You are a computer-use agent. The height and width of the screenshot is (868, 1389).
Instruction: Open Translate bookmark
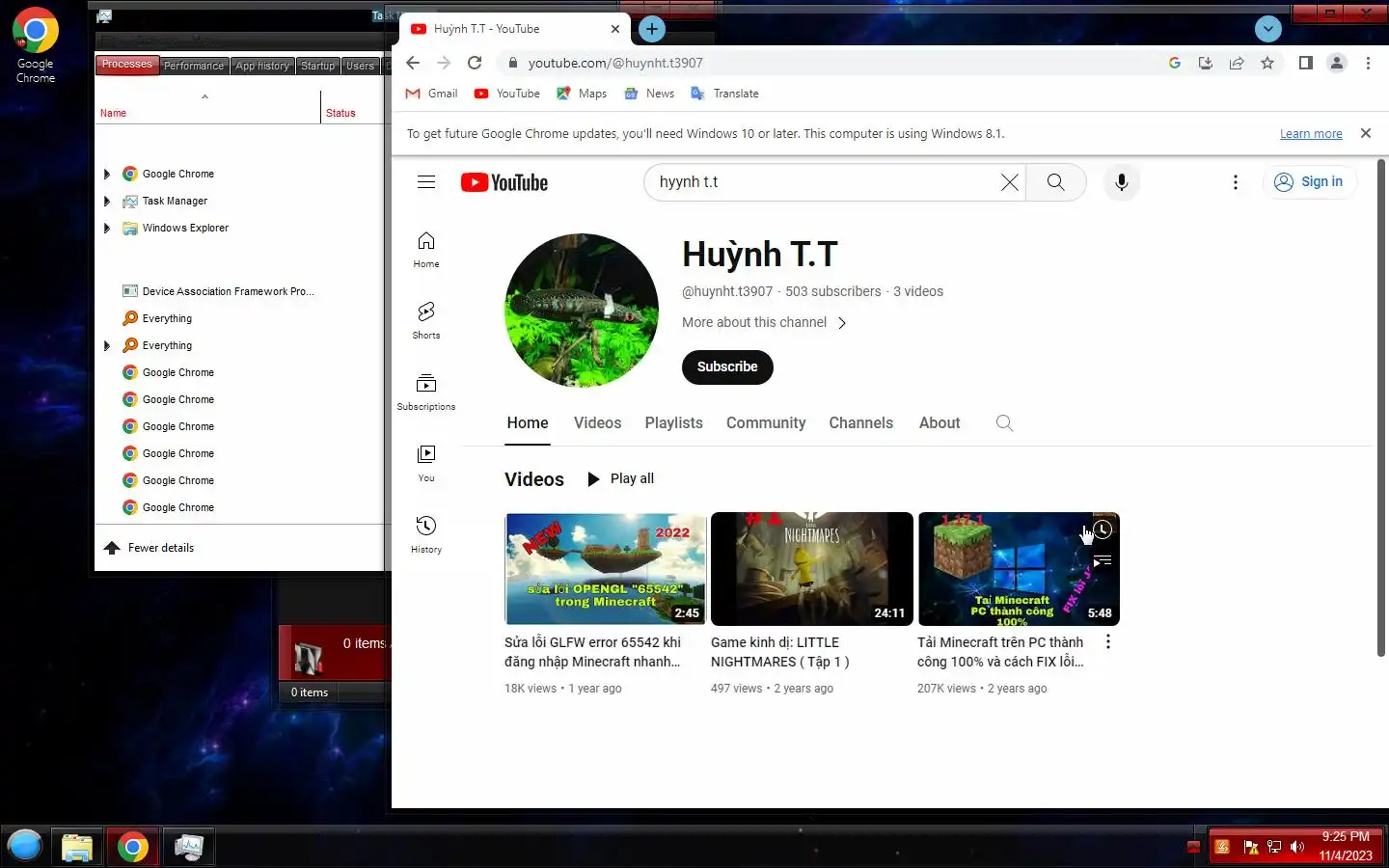[724, 94]
